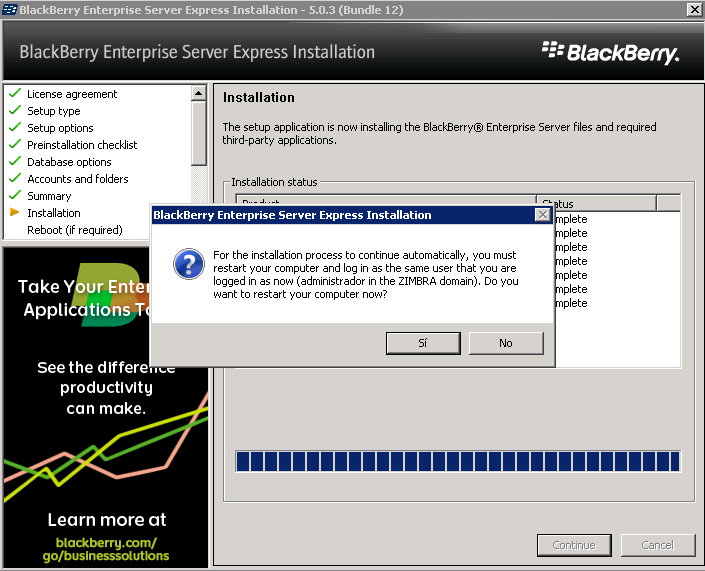
Task: Click the Continue button
Action: pos(574,545)
